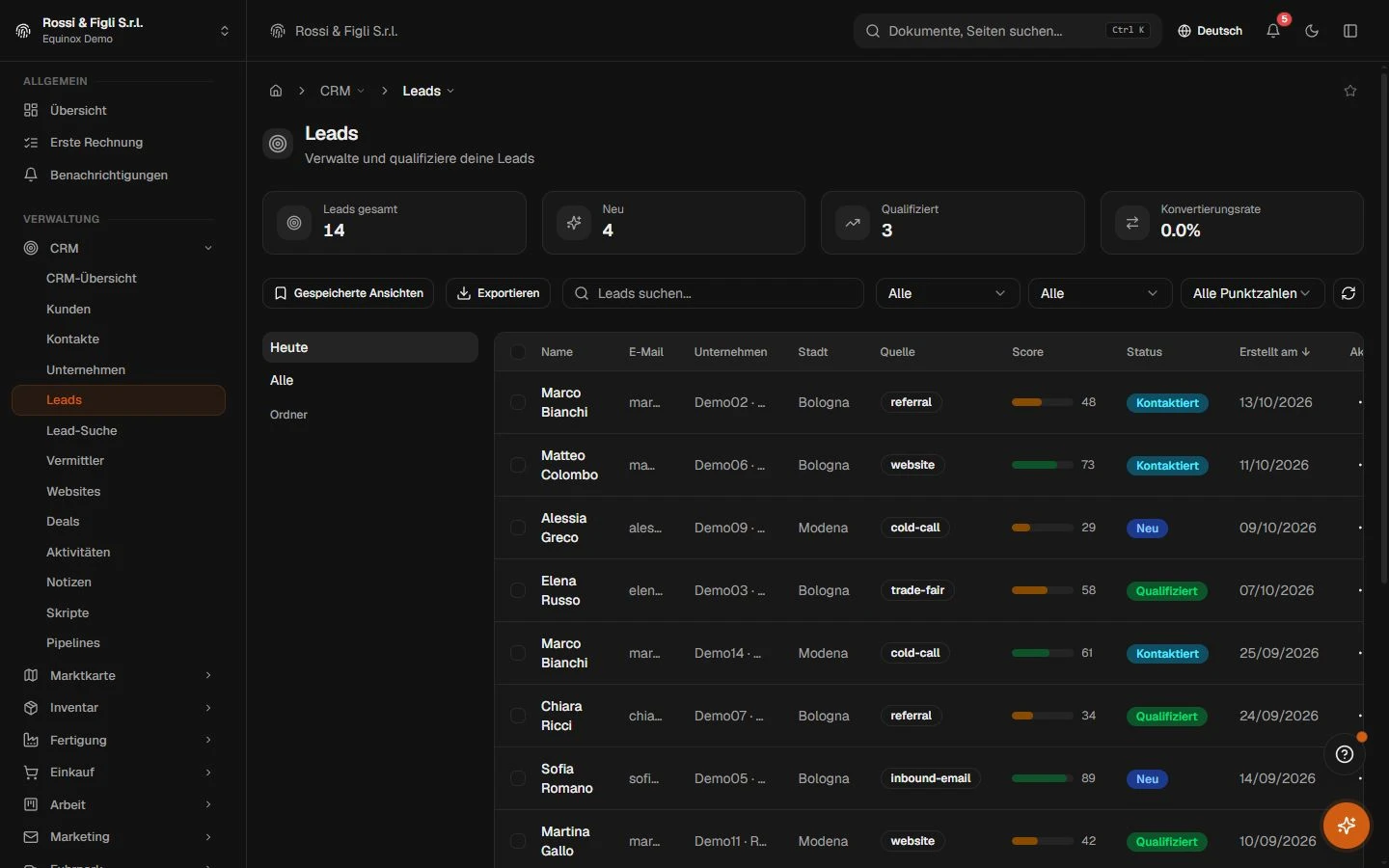The image size is (1389, 868).
Task: Click the CRM target icon in sidebar
Action: pos(31,248)
